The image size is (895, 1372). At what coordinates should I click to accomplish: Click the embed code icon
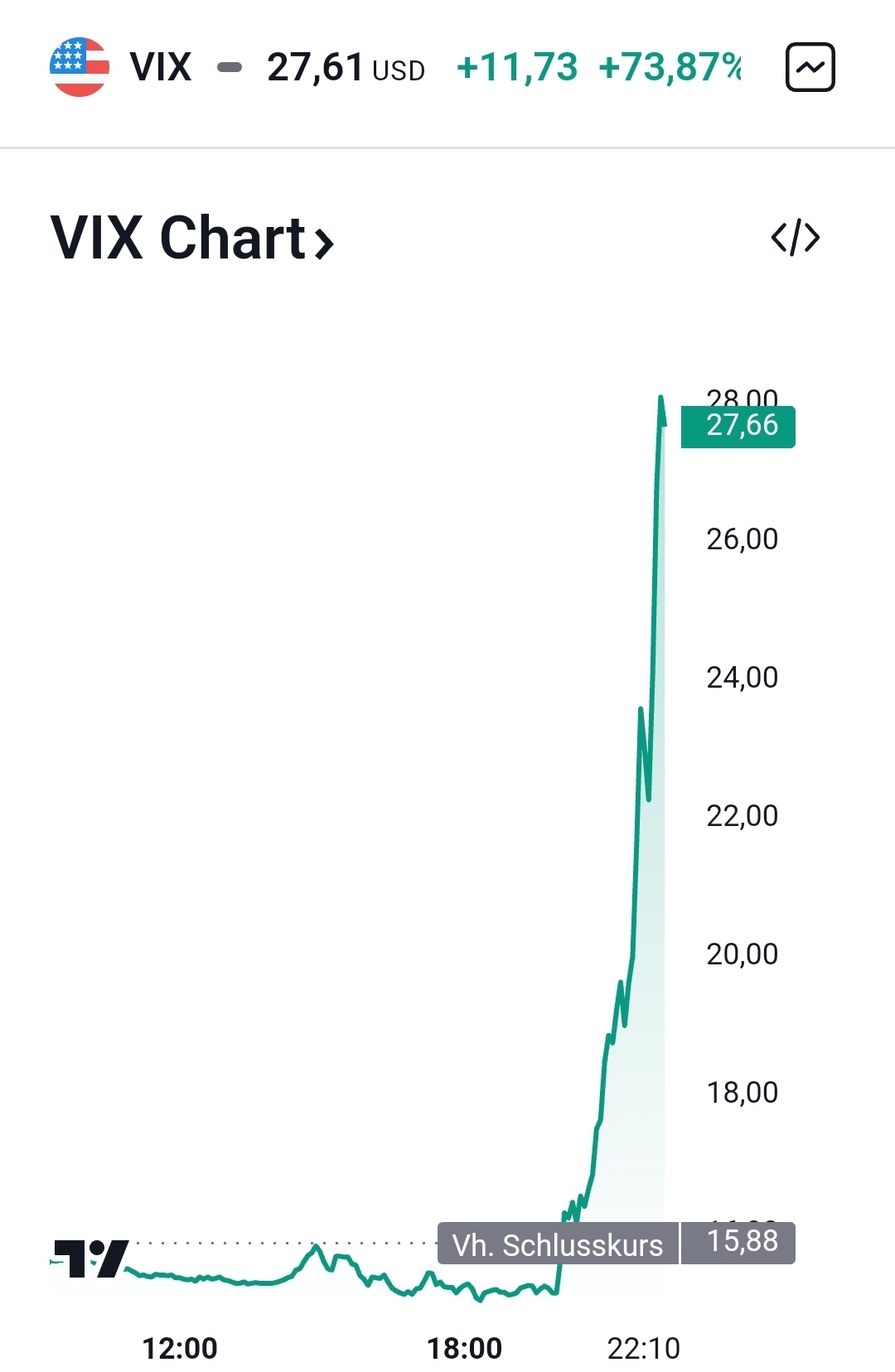[795, 238]
